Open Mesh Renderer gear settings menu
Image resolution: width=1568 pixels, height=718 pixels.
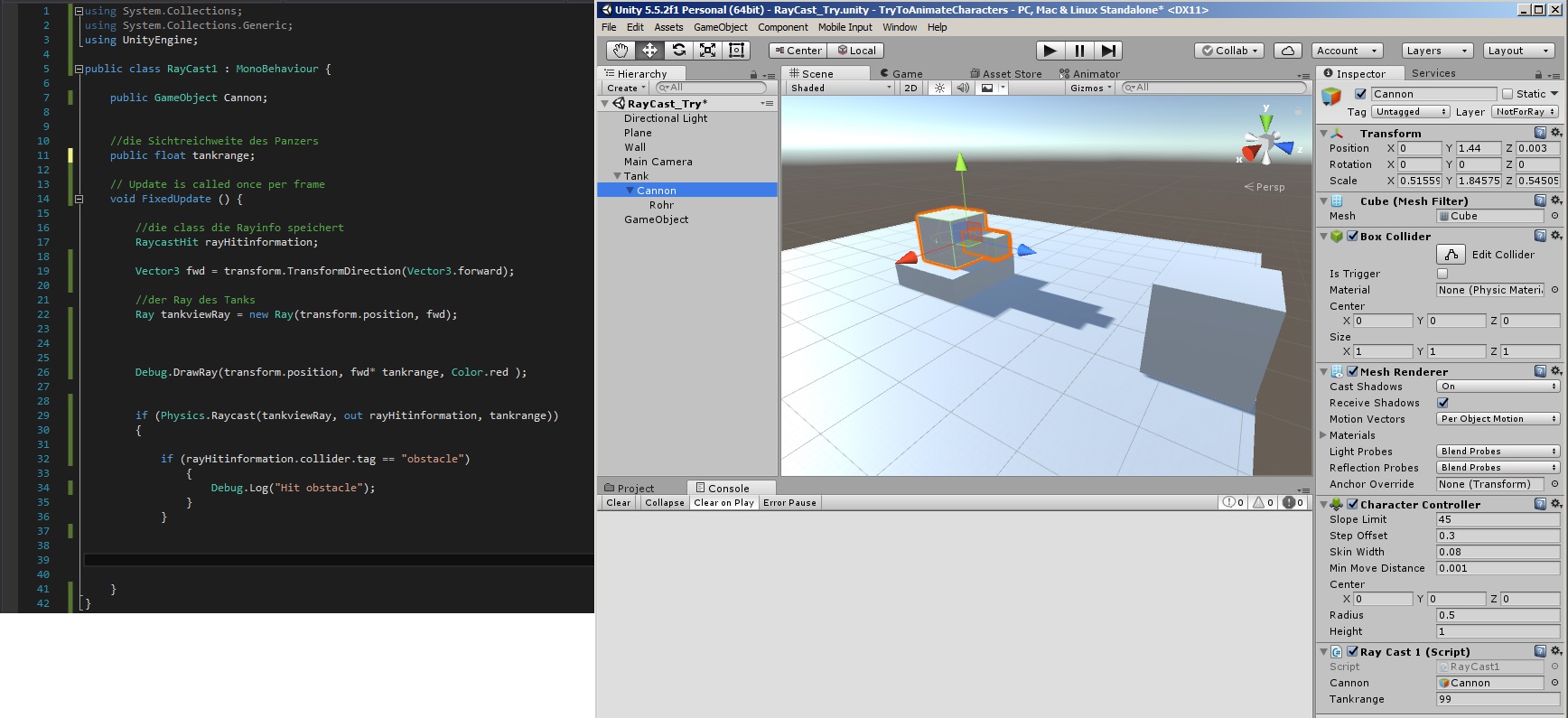coord(1556,371)
